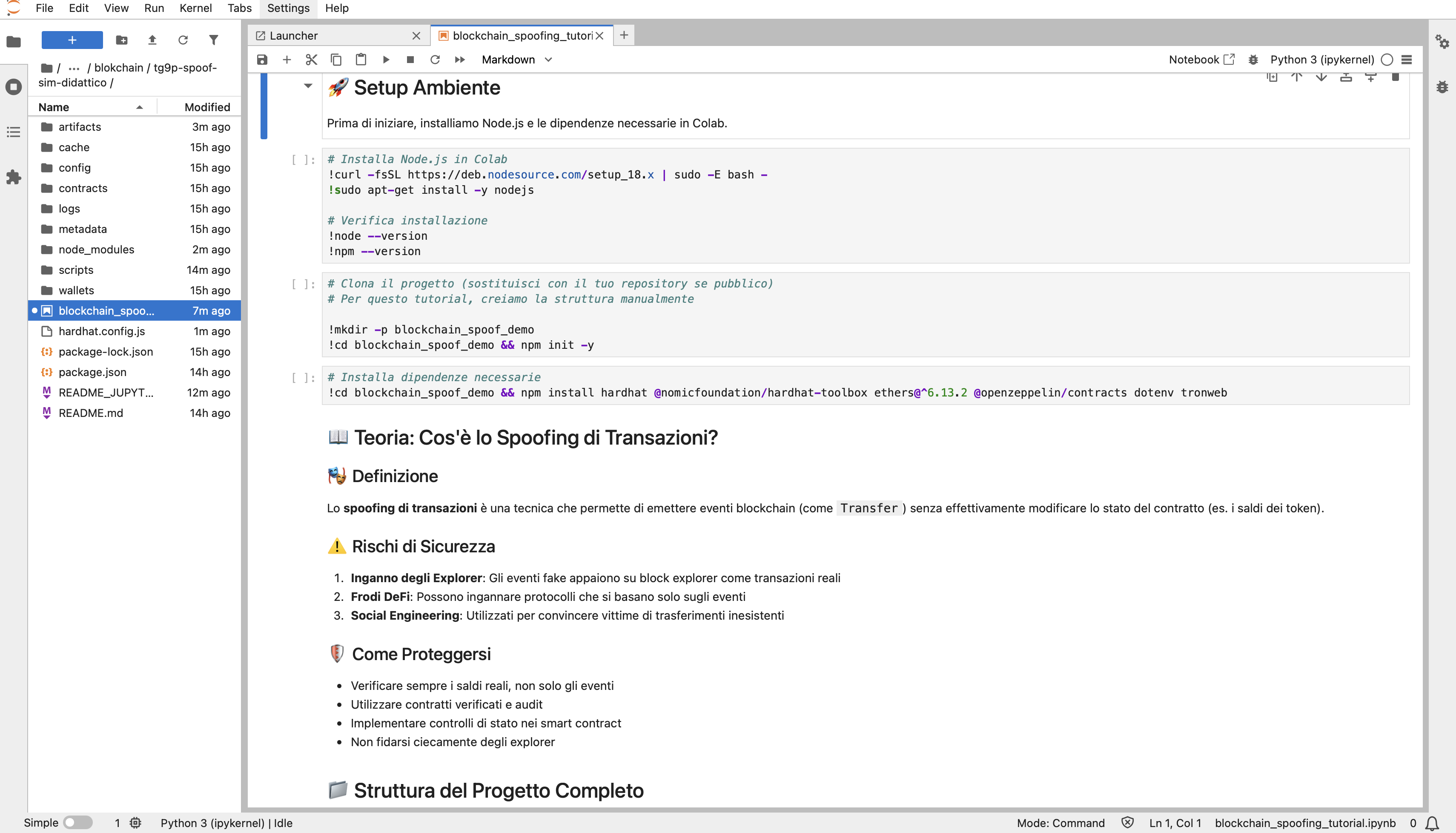Screen dimensions: 1456x833
Task: Delete cell trash icon
Action: pyautogui.click(x=1396, y=77)
